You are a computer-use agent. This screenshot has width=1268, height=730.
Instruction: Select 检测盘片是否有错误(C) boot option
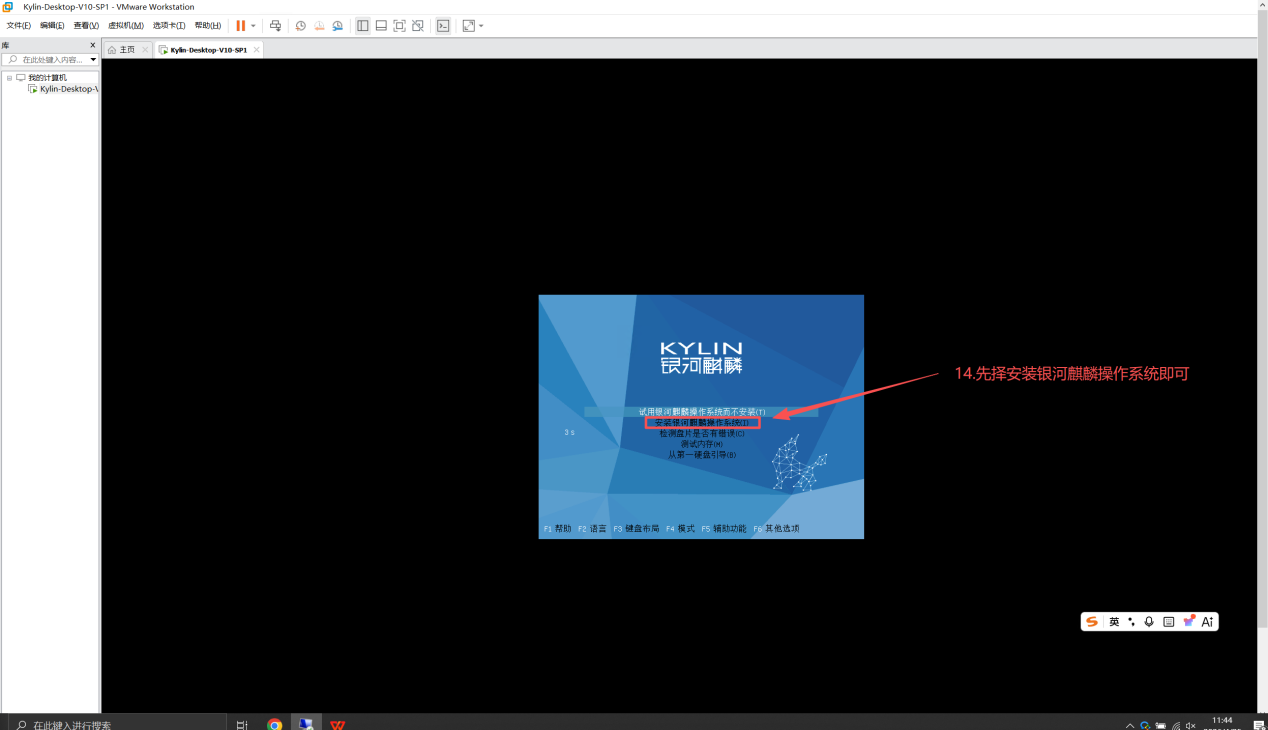coord(702,434)
